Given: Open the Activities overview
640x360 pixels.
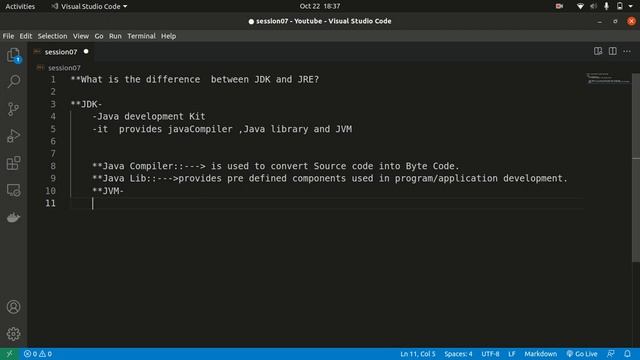Looking at the screenshot, I should click(20, 6).
